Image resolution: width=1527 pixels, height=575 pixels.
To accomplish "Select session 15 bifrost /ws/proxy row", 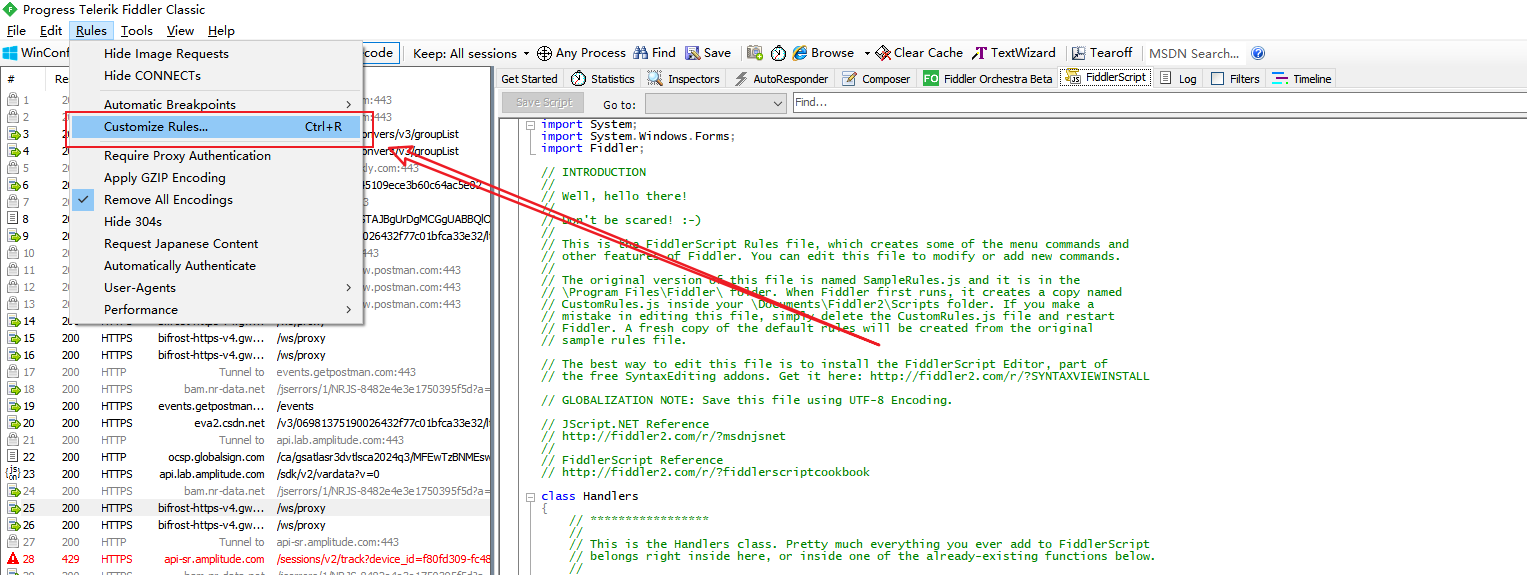I will coord(246,338).
